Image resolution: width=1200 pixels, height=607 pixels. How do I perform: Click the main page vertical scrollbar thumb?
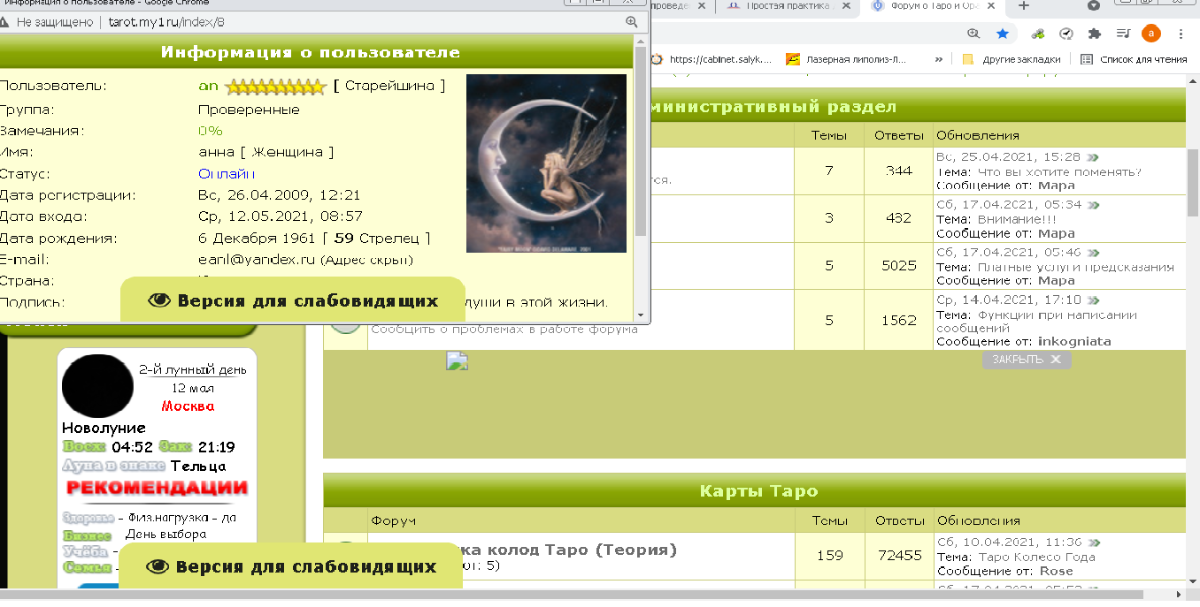tap(1192, 180)
